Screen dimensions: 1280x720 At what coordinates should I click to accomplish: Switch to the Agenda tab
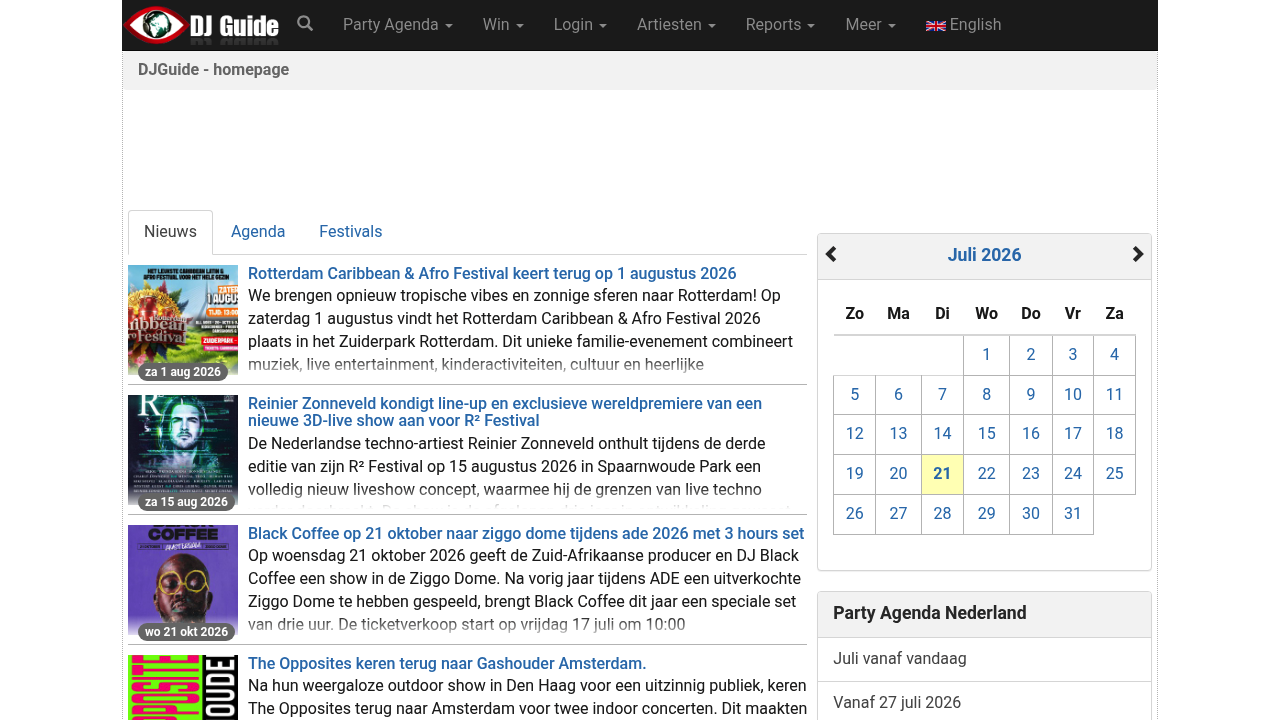pos(258,232)
